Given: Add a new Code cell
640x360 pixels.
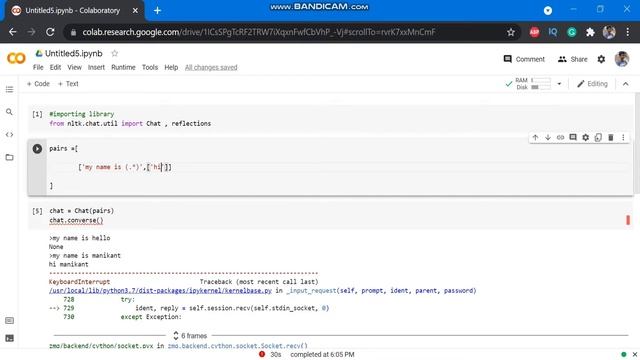Looking at the screenshot, I should 38,84.
